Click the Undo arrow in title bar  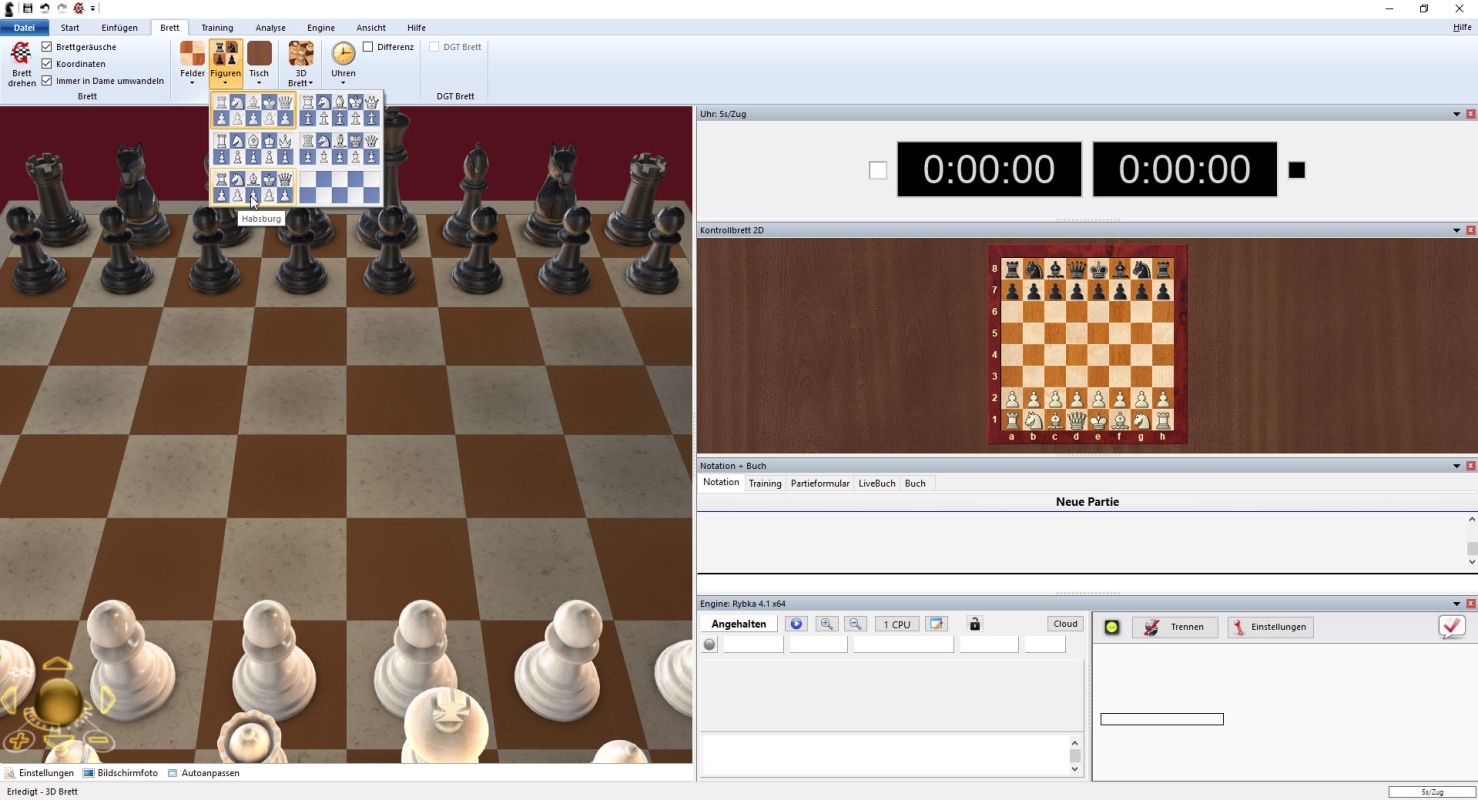(x=45, y=8)
